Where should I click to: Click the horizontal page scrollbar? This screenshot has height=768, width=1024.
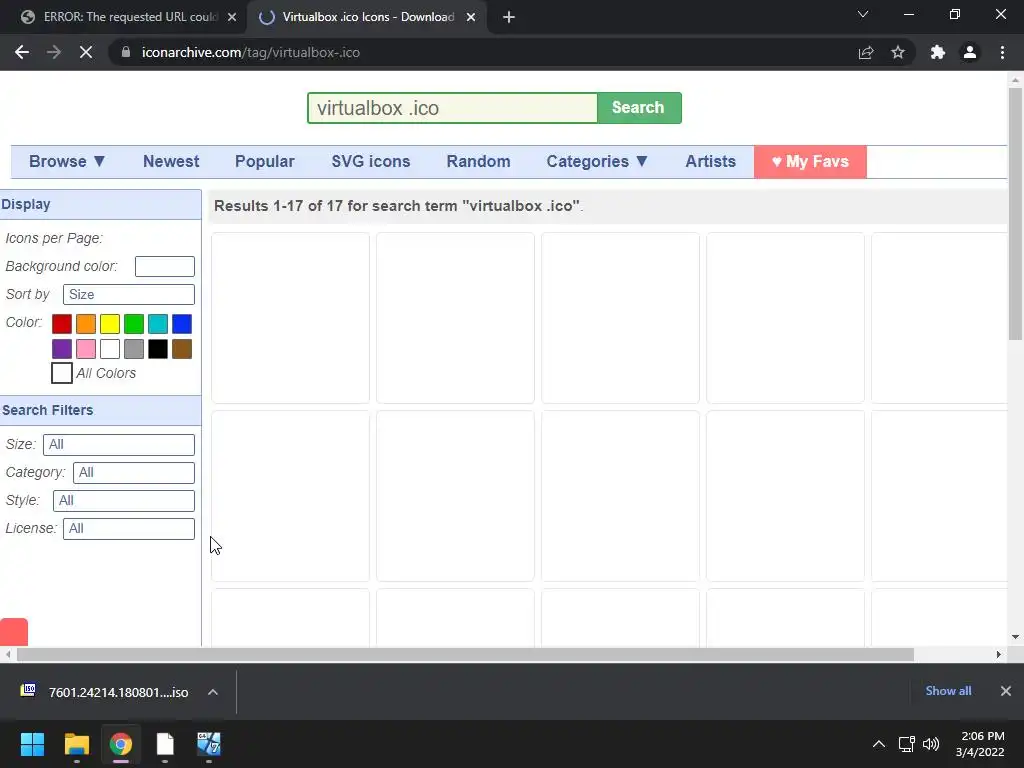point(465,654)
